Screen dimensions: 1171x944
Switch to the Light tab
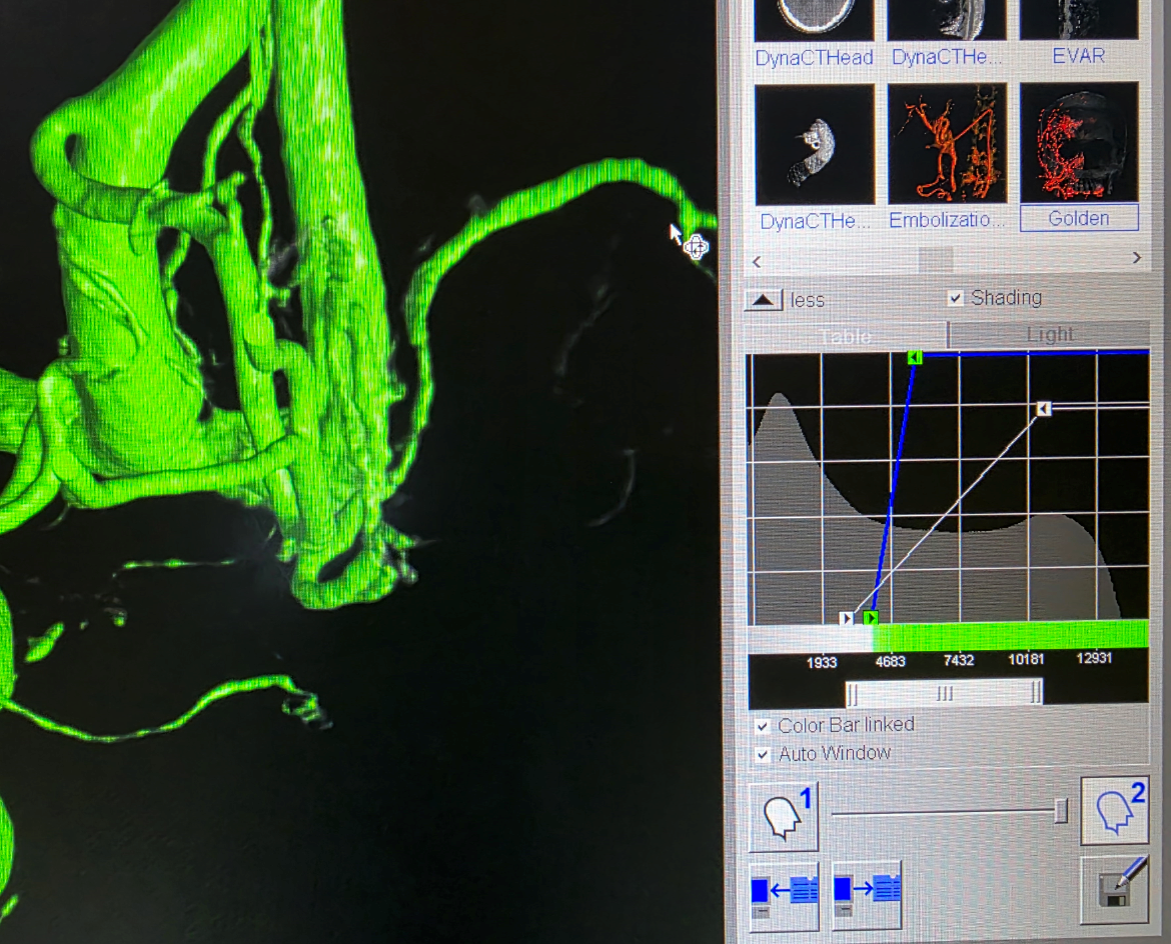coord(1049,335)
